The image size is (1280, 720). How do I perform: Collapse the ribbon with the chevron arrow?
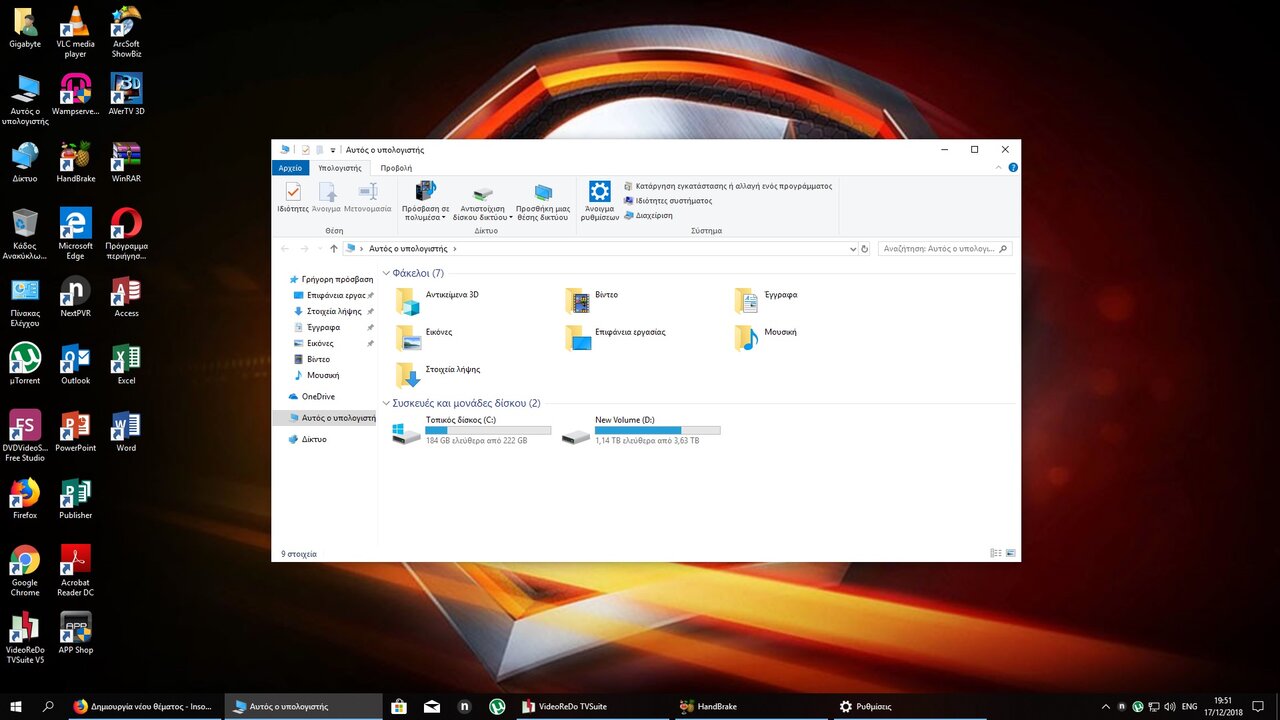[1001, 168]
